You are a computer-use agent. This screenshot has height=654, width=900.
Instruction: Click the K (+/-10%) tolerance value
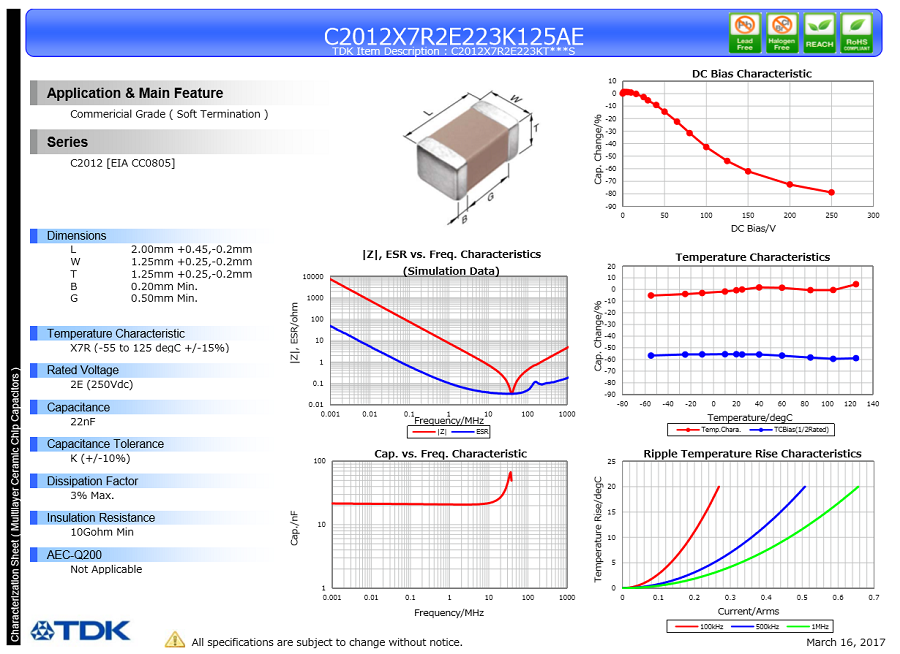point(100,459)
